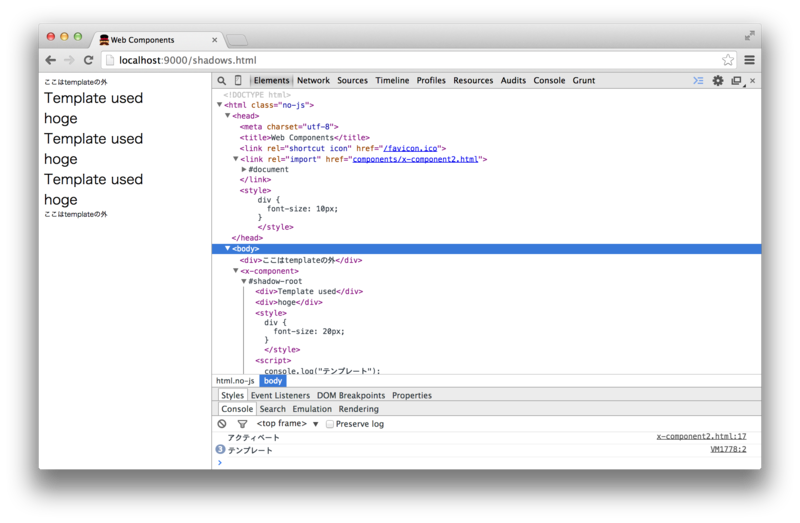This screenshot has width=800, height=523.
Task: Select the Styles sidebar tab
Action: [x=232, y=395]
